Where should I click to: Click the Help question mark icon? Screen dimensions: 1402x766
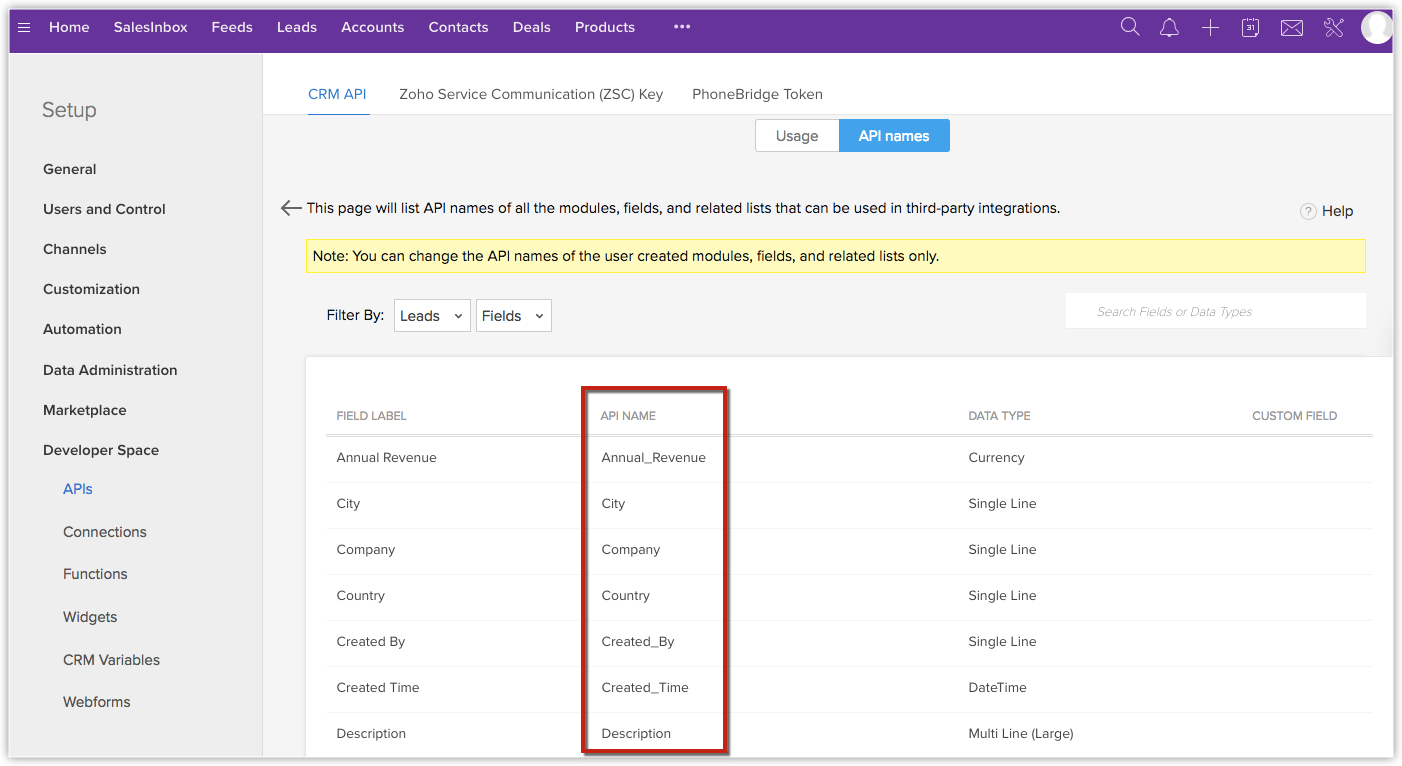click(x=1308, y=211)
